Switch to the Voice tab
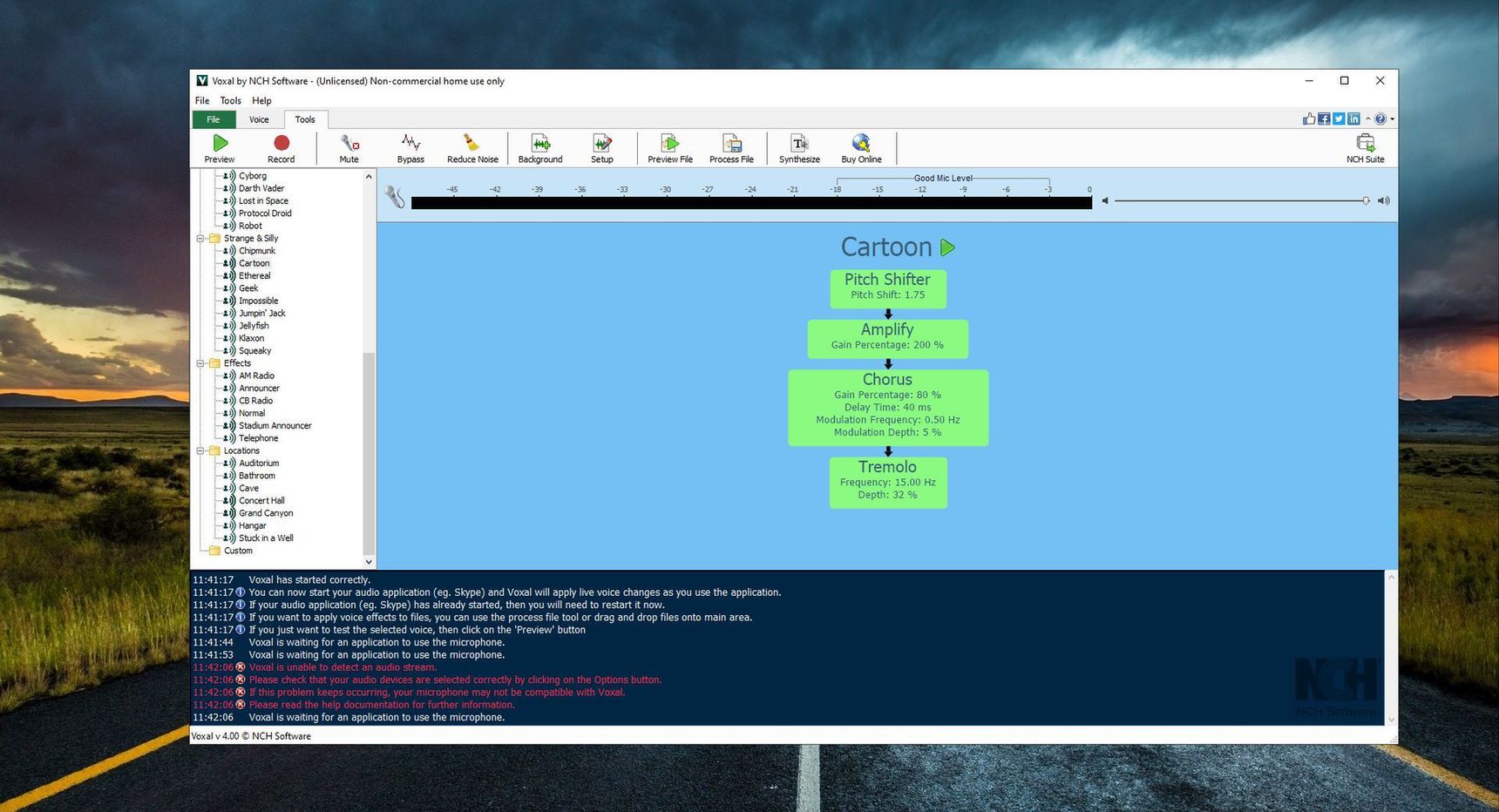 pyautogui.click(x=259, y=119)
